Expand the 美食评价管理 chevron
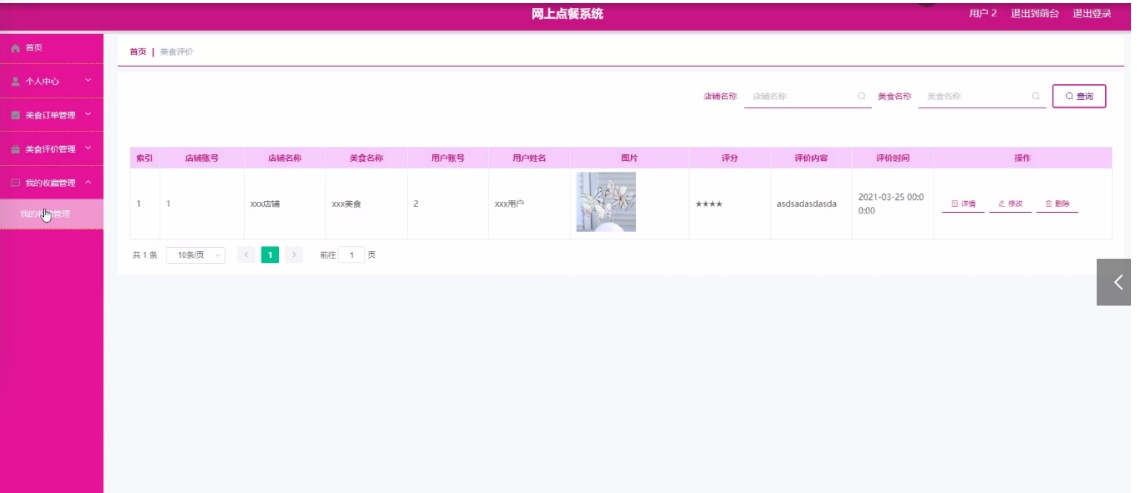 click(x=88, y=149)
